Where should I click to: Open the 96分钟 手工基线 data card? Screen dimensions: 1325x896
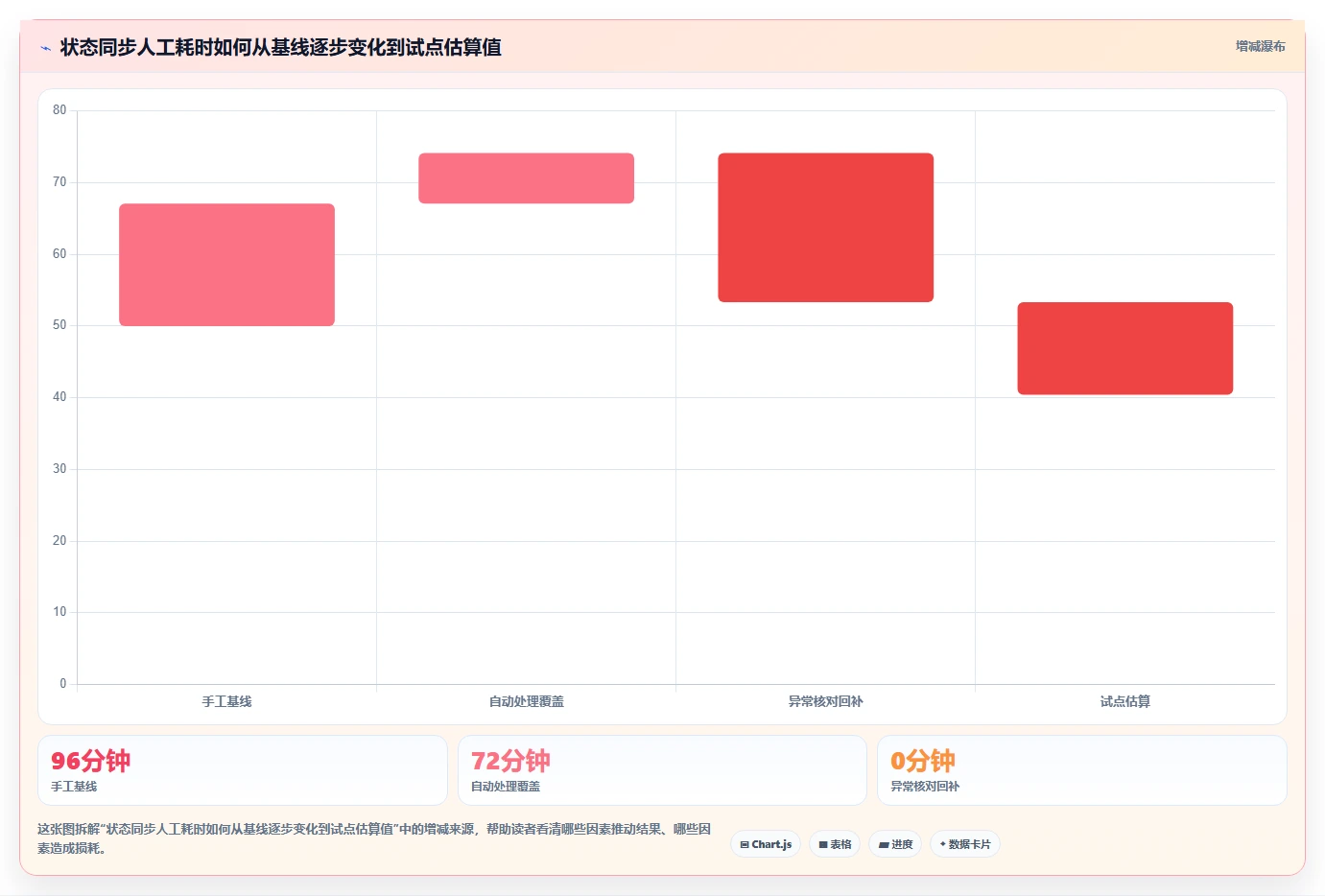(x=243, y=770)
